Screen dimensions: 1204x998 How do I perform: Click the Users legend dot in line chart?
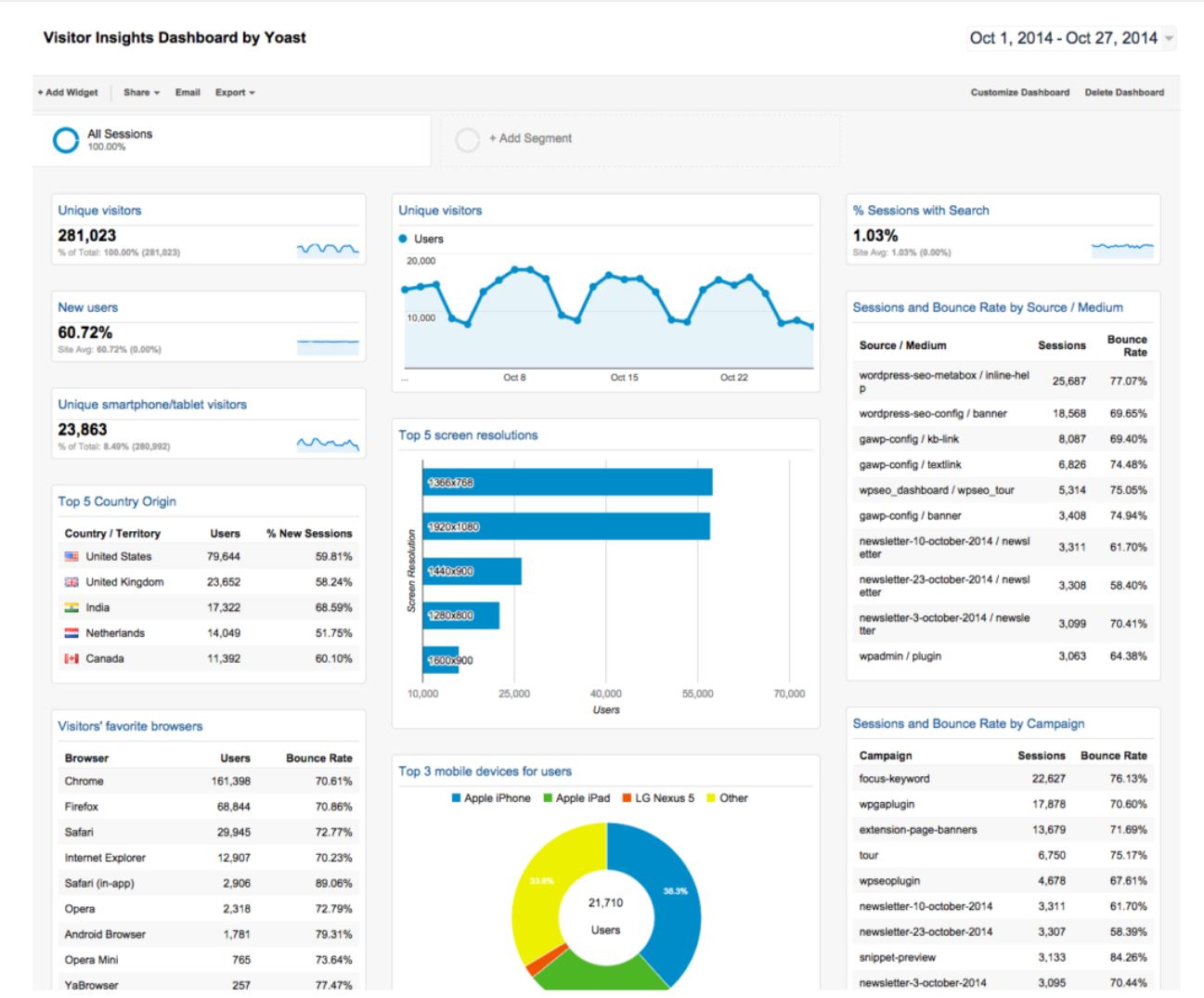tap(403, 239)
